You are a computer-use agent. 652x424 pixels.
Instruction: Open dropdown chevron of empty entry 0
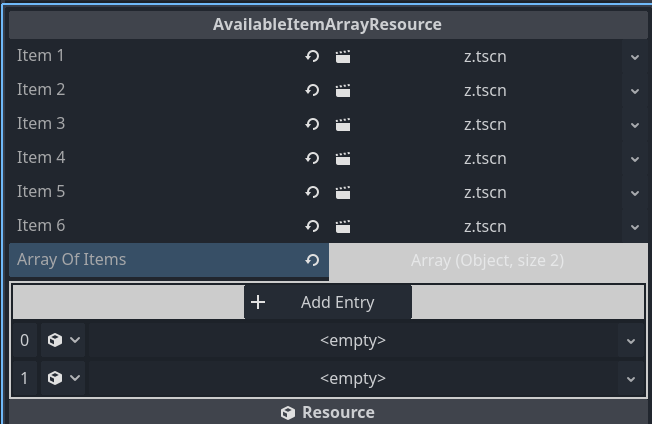tap(631, 341)
